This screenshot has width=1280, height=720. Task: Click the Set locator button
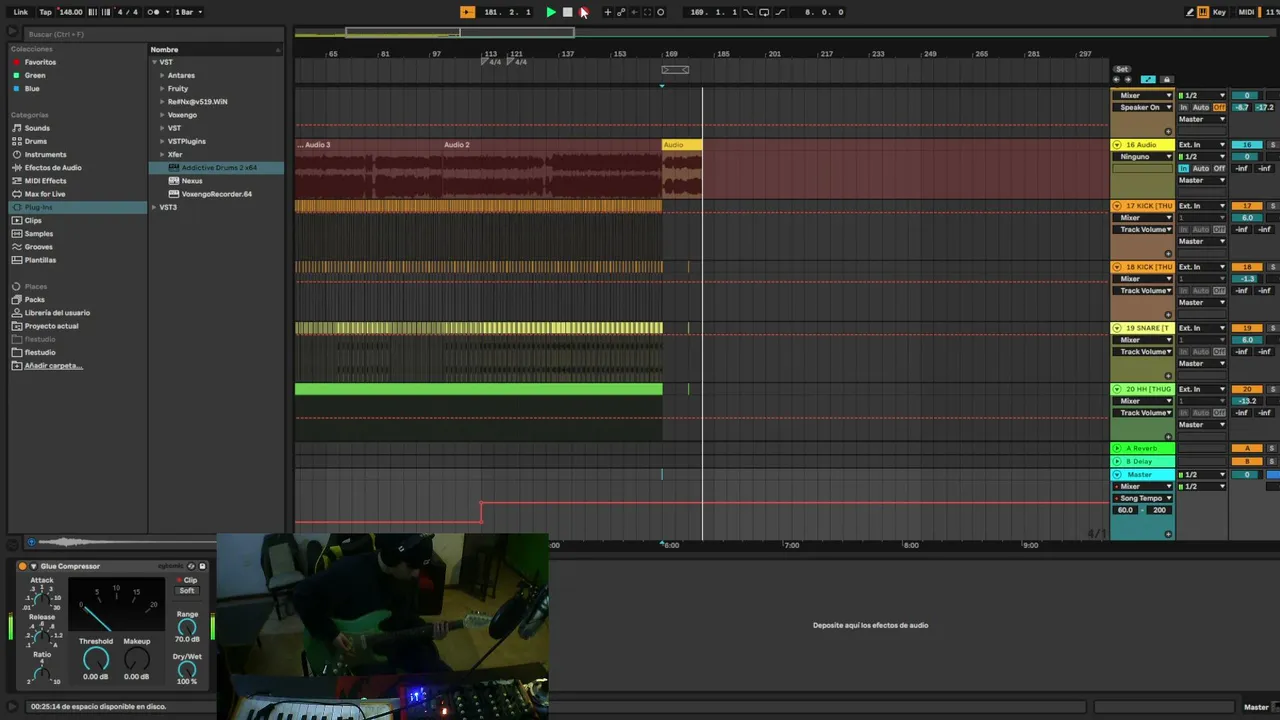pos(1122,69)
